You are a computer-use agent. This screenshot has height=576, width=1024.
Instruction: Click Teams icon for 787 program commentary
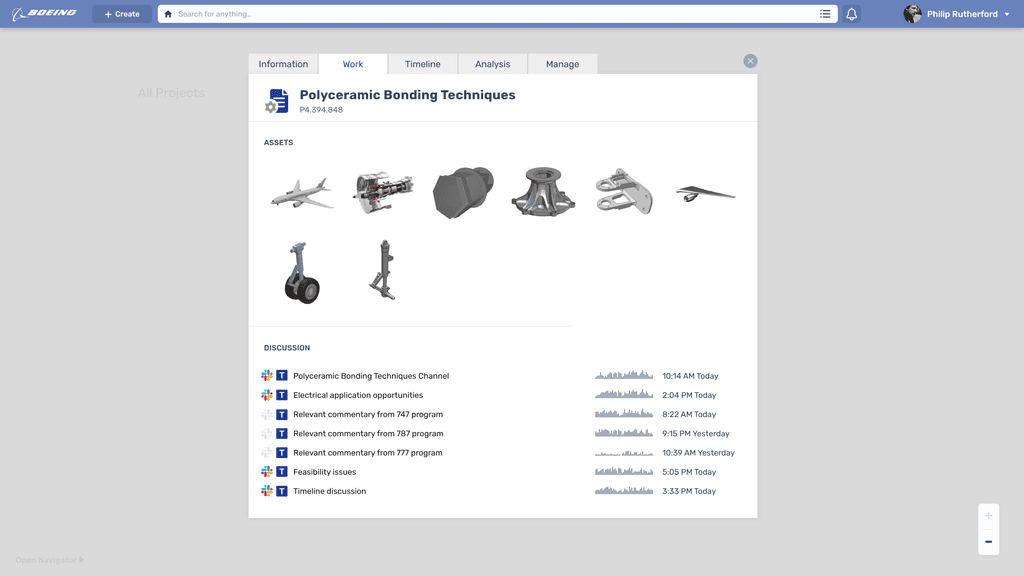281,434
